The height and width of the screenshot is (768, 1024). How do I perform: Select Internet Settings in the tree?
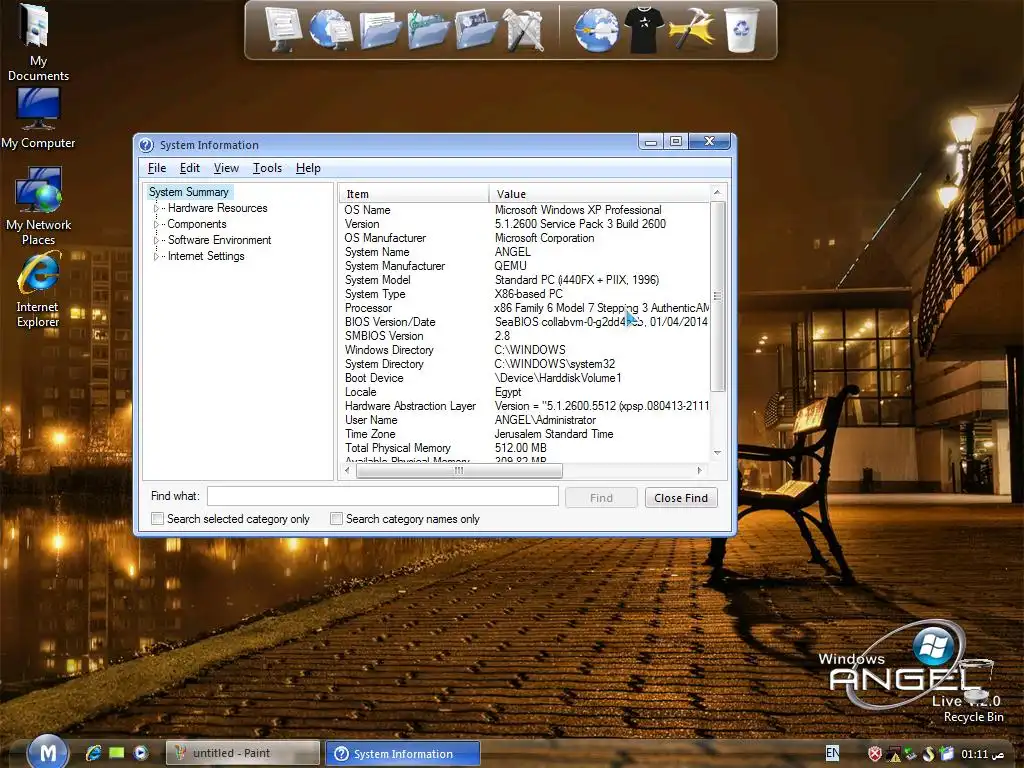tap(206, 256)
